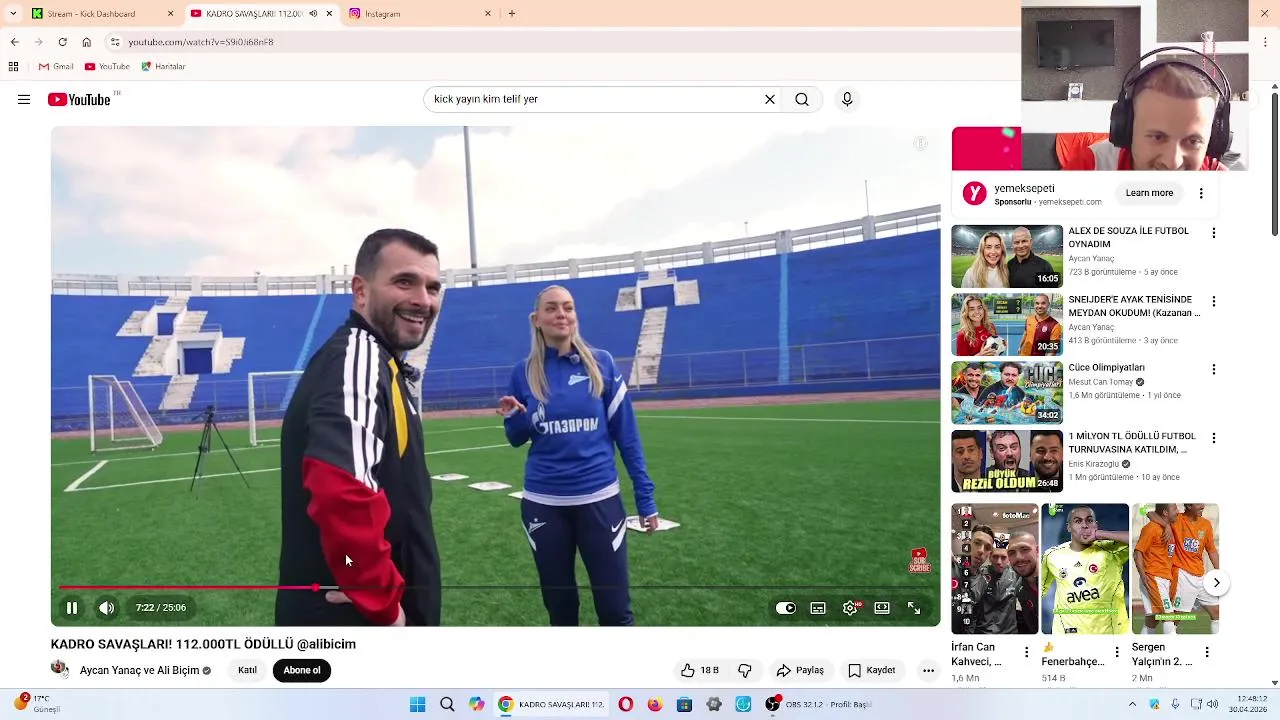Switch the player to theater mode
Screen dimensions: 1280x720
[x=882, y=607]
